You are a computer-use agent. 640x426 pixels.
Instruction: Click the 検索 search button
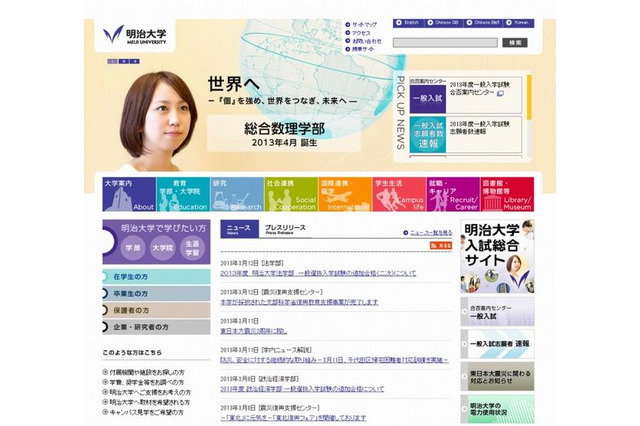click(x=515, y=42)
